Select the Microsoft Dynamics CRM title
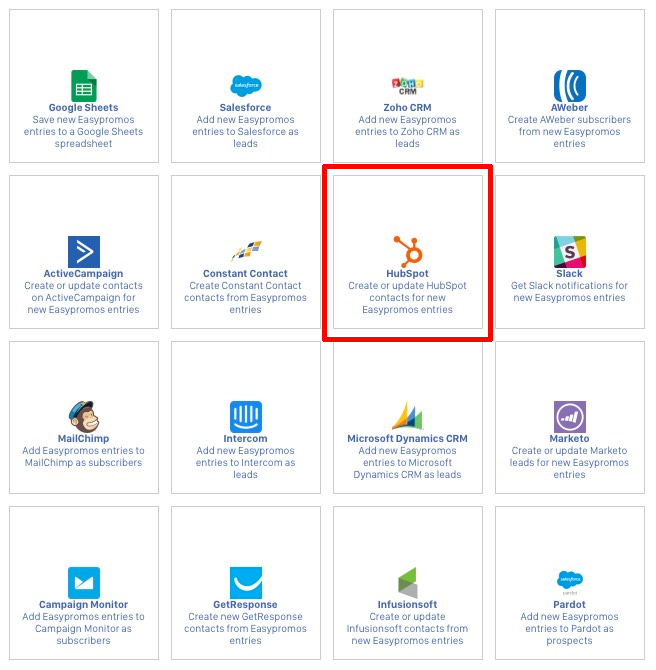This screenshot has height=670, width=656. pos(407,438)
